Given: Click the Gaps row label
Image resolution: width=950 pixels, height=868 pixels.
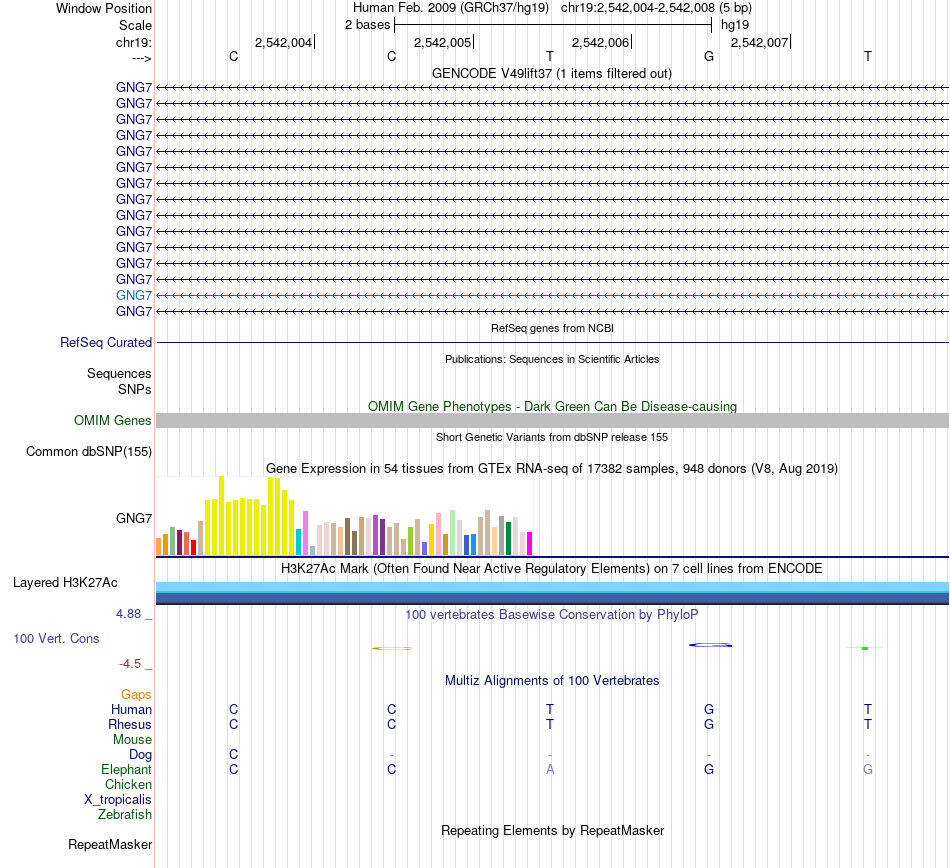Looking at the screenshot, I should coord(136,695).
